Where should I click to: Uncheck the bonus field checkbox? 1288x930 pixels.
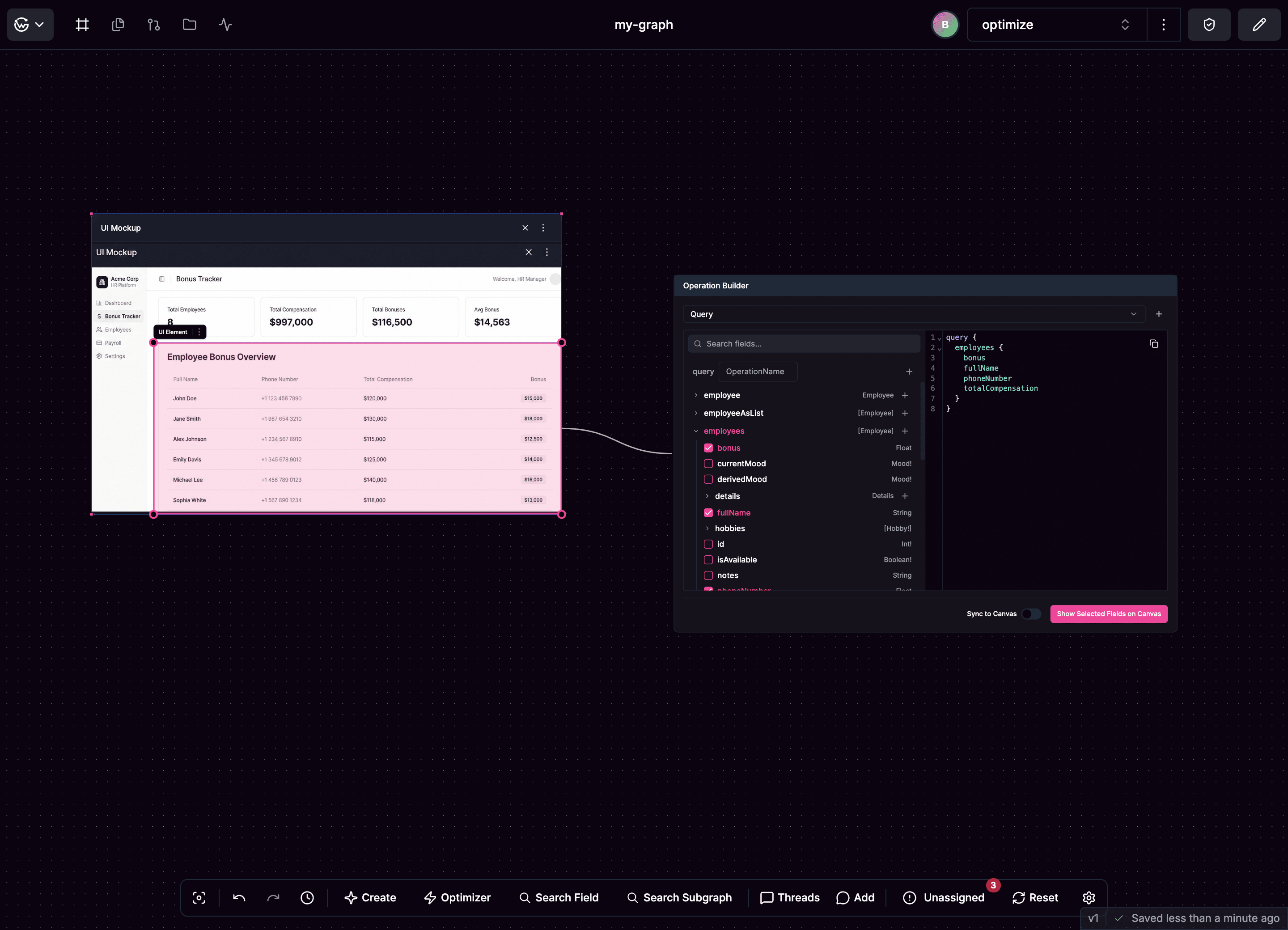coord(708,448)
